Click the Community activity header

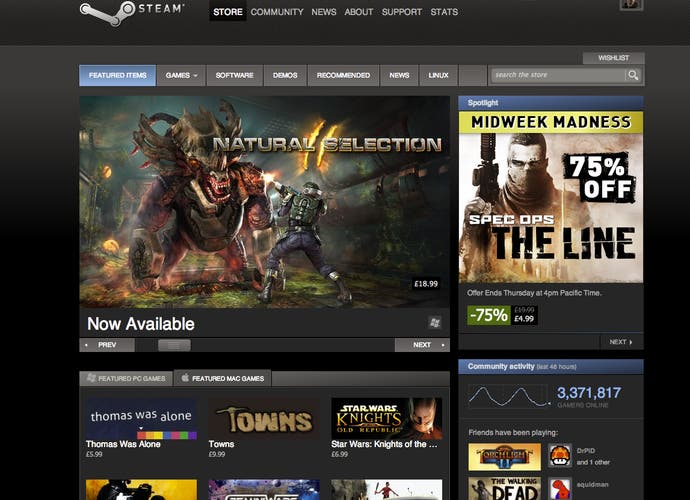(x=551, y=367)
